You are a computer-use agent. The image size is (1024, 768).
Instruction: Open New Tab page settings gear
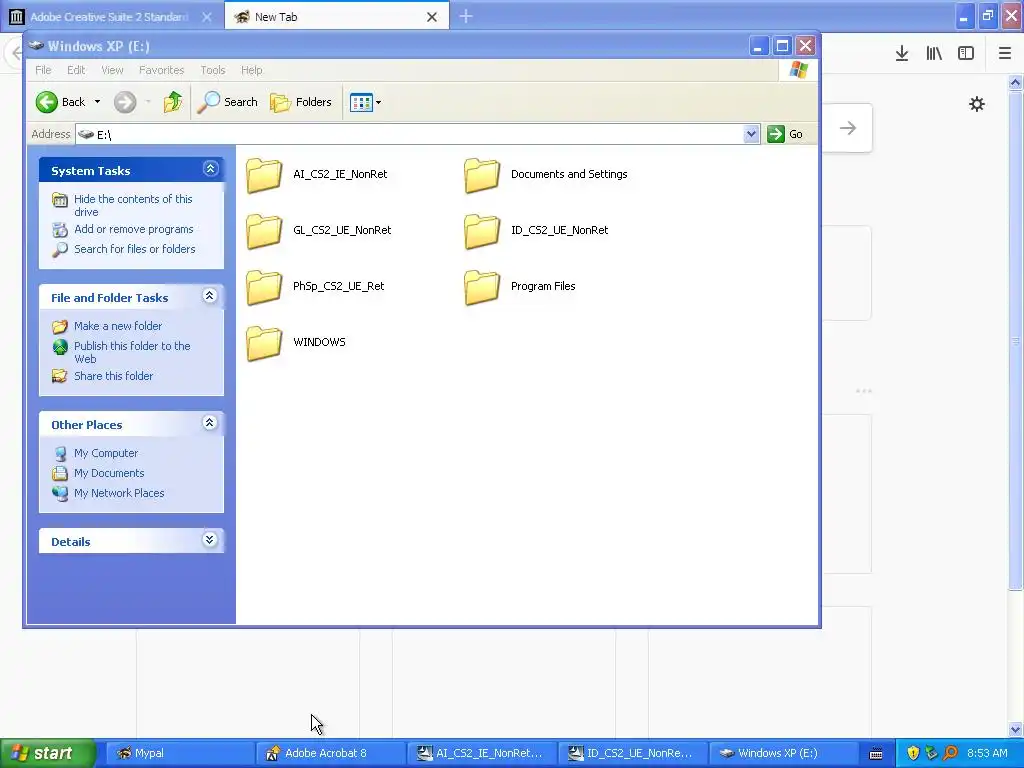[976, 104]
